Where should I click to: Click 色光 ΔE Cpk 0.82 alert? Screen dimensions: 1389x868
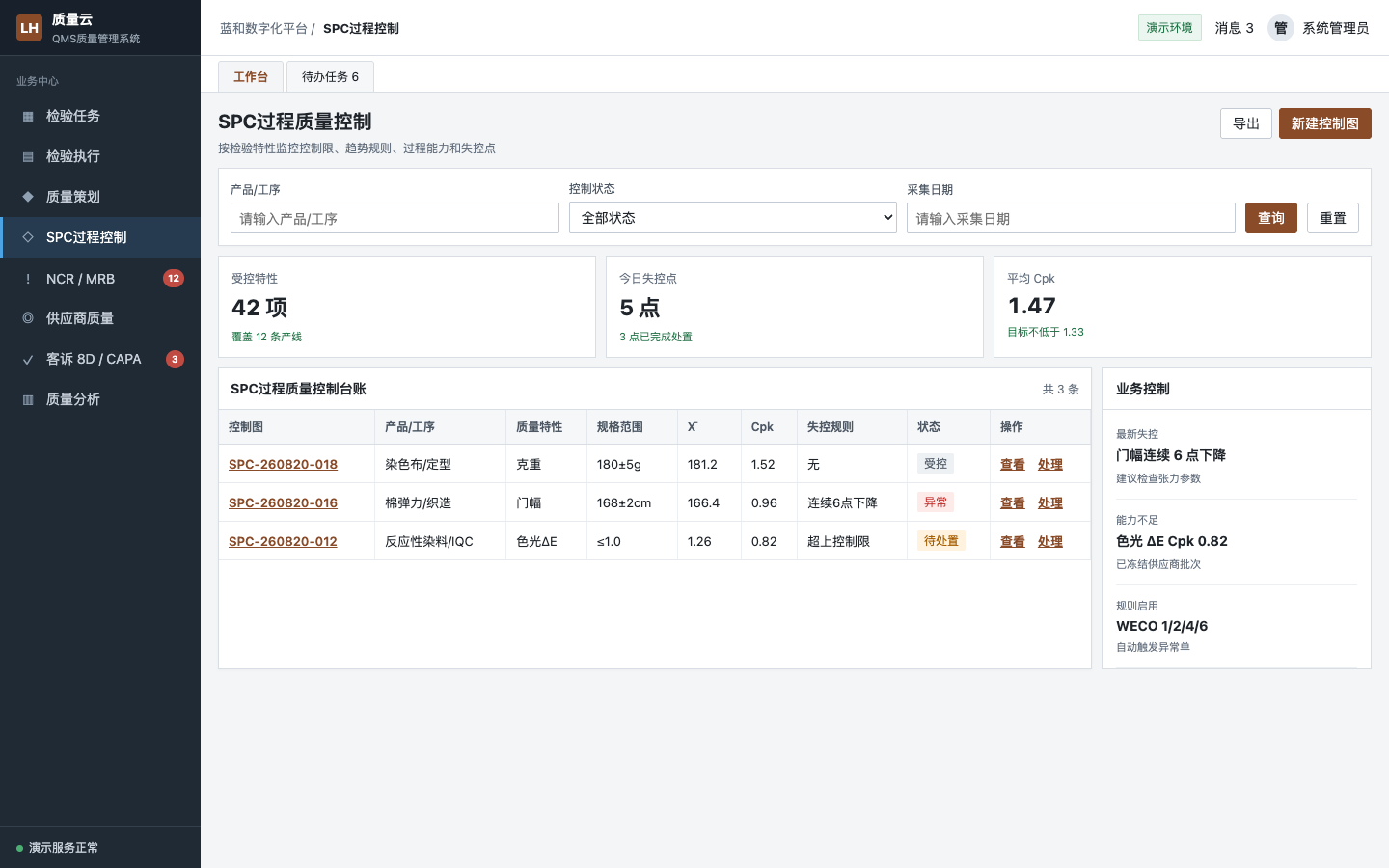coord(1172,541)
